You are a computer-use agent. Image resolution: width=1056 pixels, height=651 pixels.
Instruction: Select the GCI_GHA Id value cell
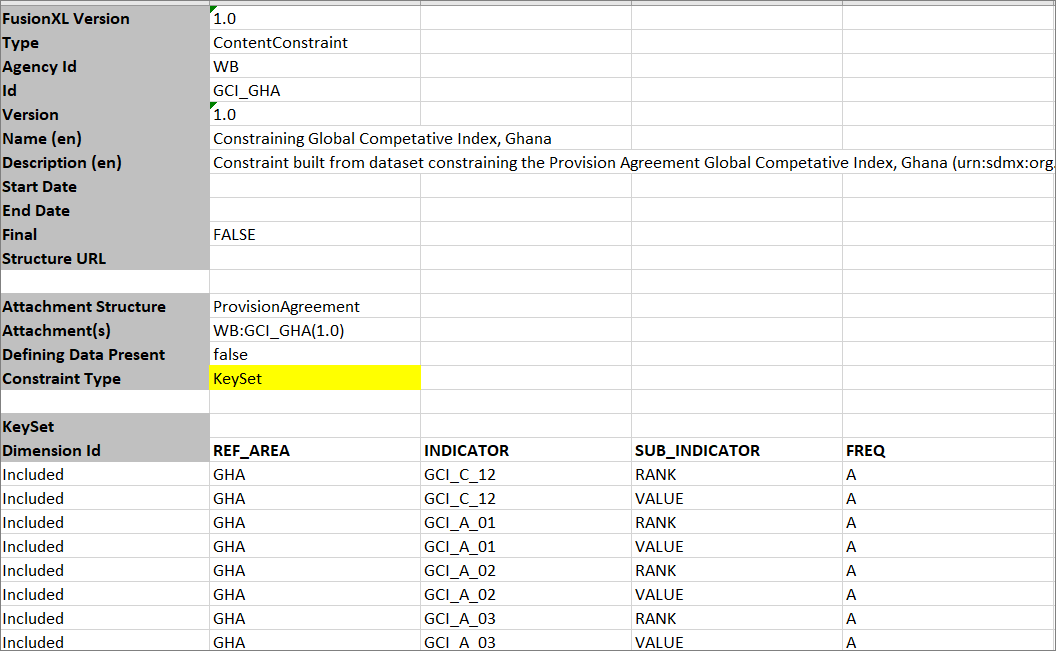247,91
